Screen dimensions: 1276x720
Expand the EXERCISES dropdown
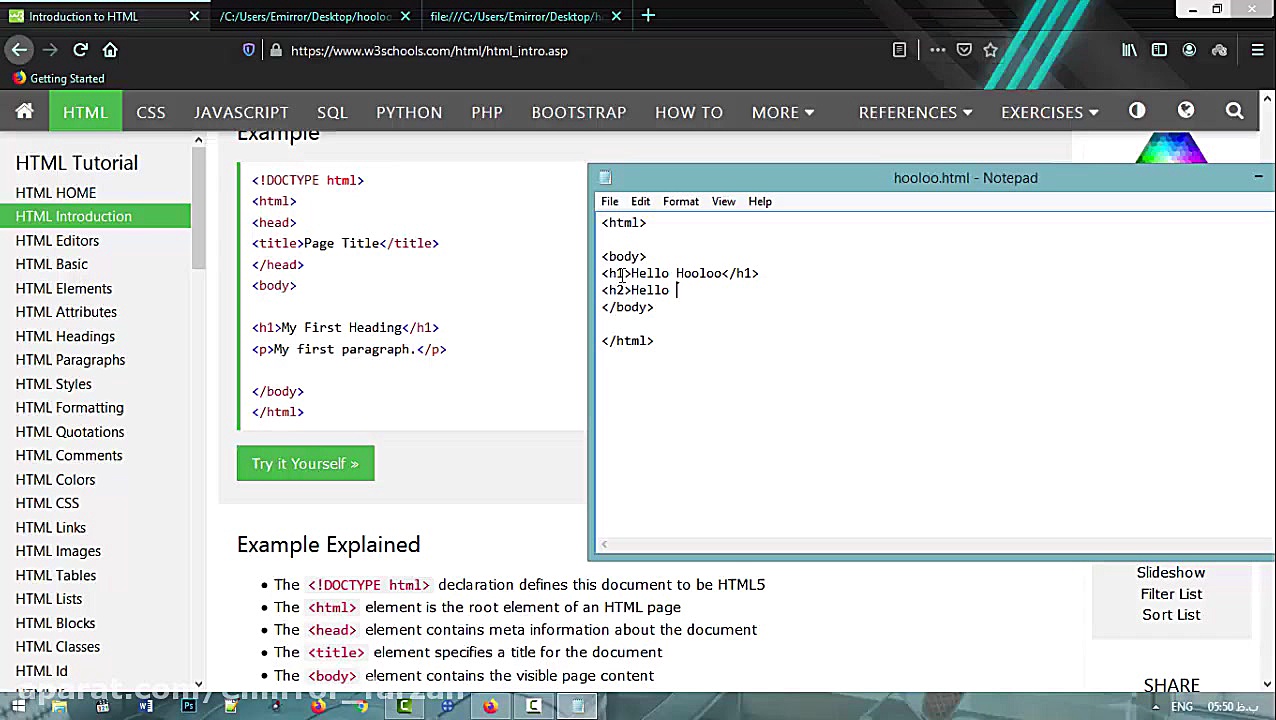[x=1049, y=112]
